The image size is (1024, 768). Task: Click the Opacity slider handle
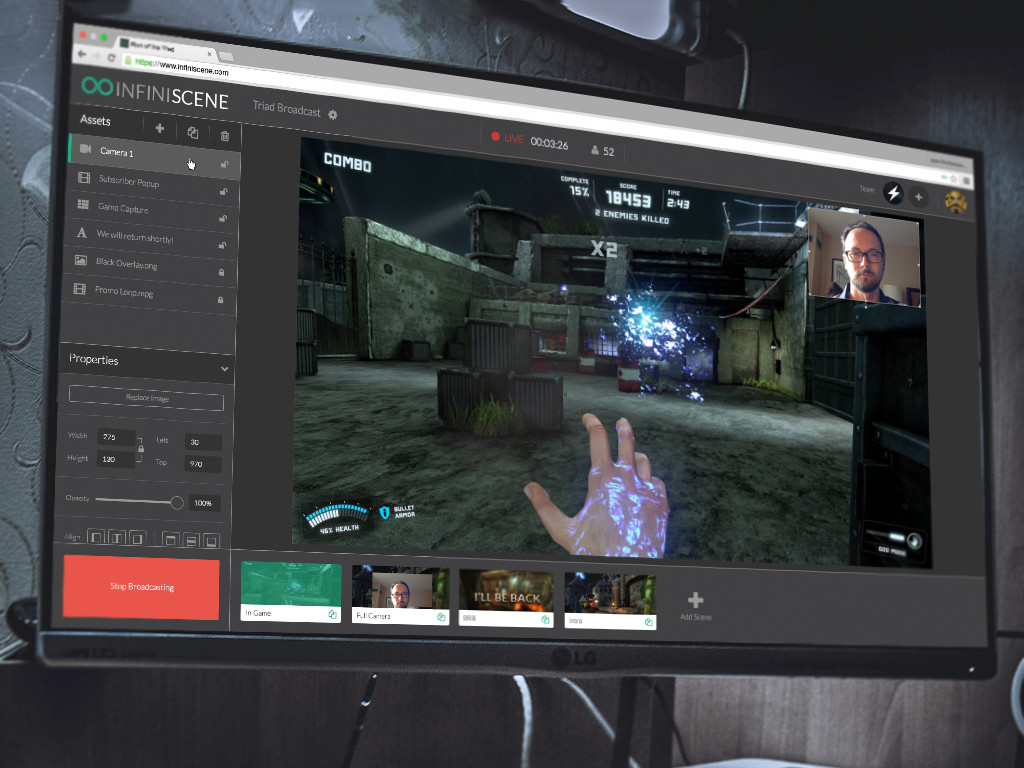(177, 502)
